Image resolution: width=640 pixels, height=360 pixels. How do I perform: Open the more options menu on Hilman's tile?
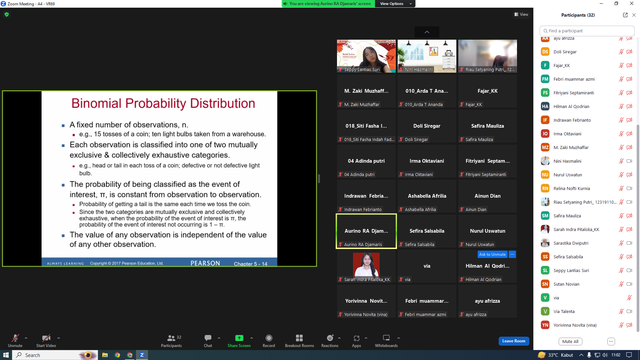(x=512, y=254)
